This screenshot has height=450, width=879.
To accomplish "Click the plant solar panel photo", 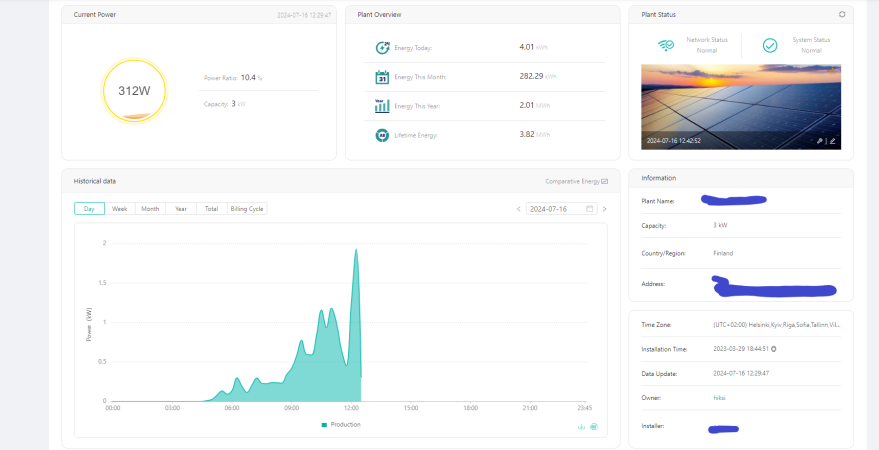I will [x=741, y=106].
